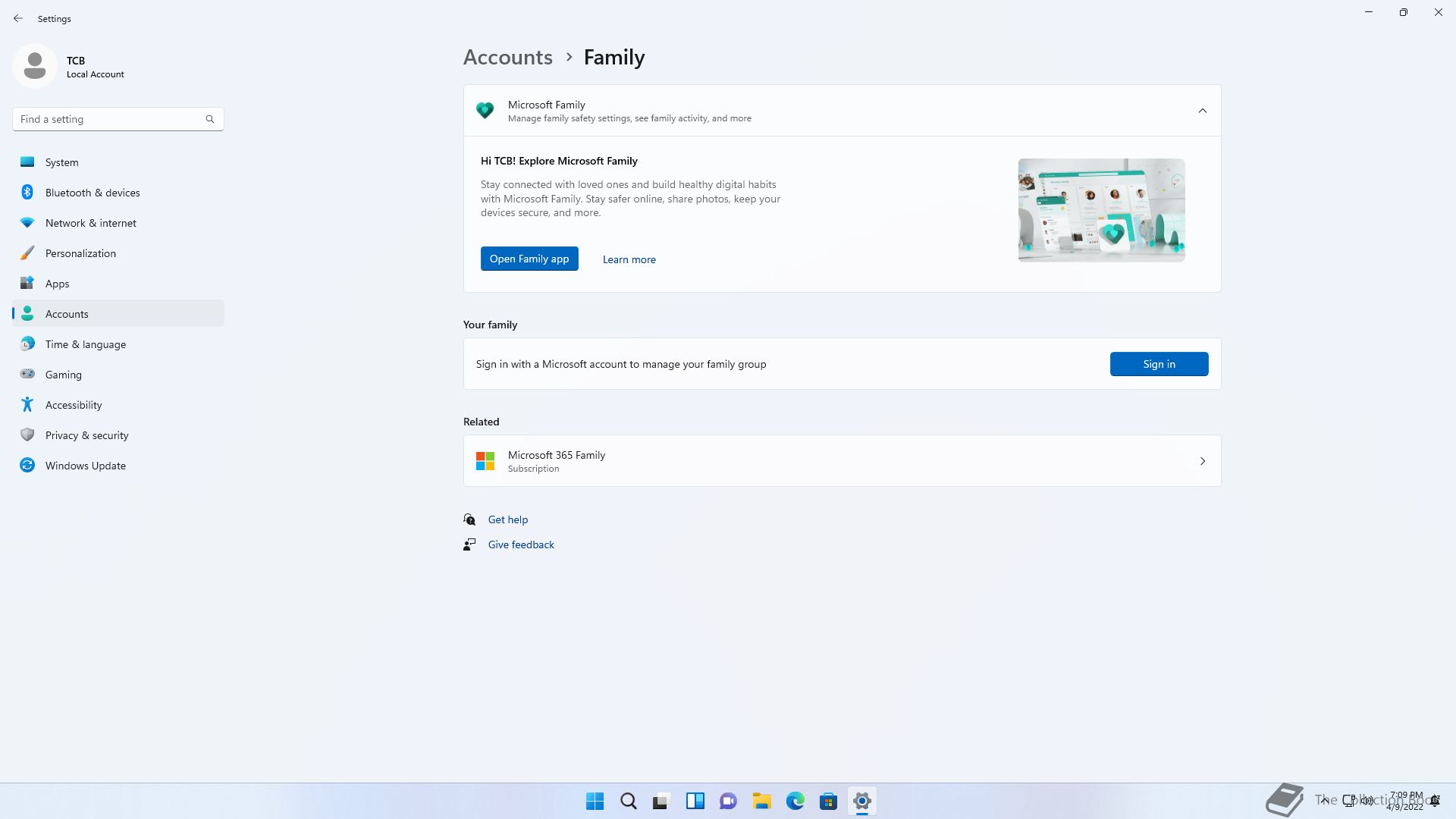The image size is (1456, 819).
Task: Click the Network wifi icon in the sidebar
Action: point(27,223)
